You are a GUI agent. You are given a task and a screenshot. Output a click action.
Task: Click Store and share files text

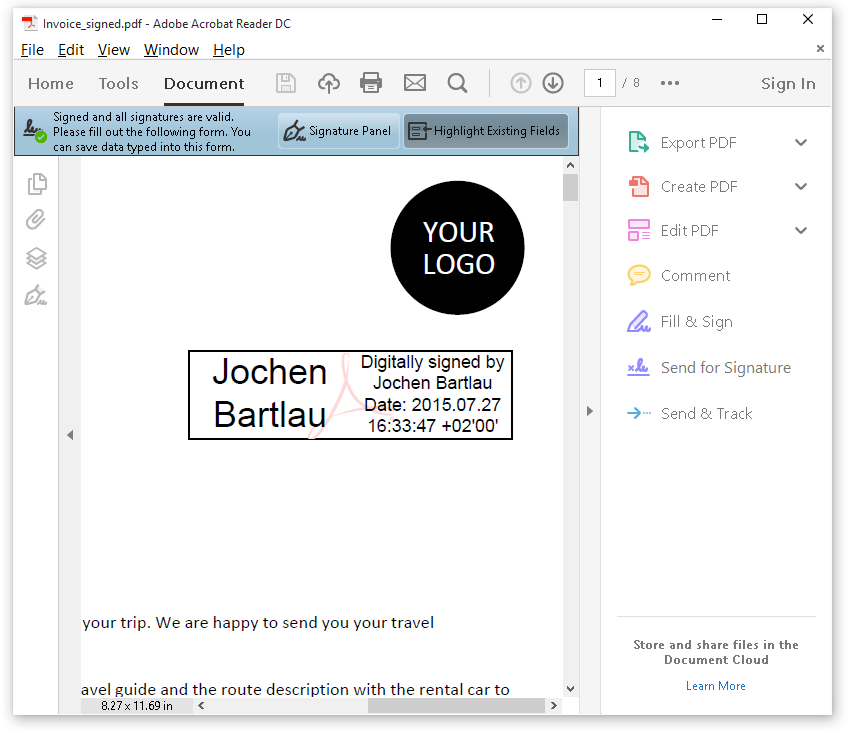[716, 652]
